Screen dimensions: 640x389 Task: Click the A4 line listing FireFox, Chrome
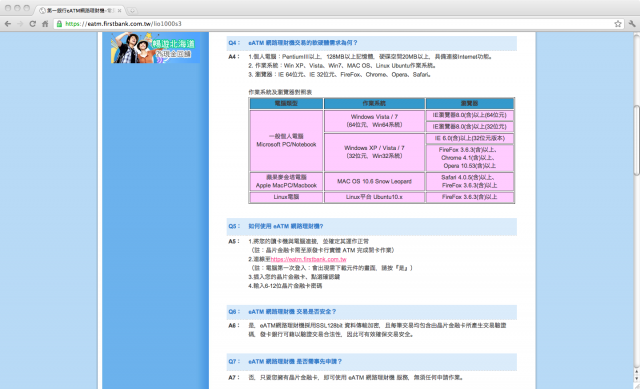(x=340, y=75)
